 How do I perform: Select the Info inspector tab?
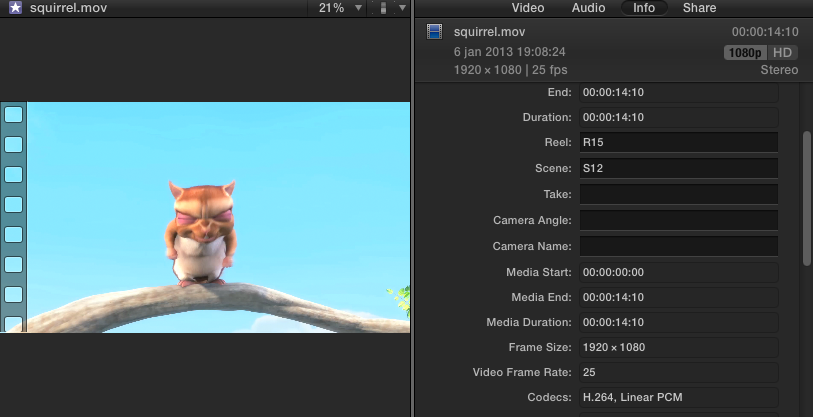tap(643, 8)
